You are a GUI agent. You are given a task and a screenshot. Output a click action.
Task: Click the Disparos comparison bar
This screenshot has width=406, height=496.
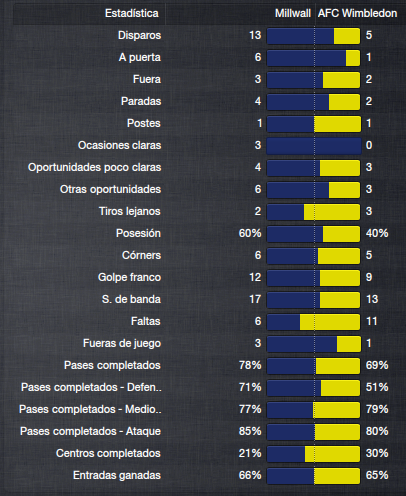click(x=314, y=36)
